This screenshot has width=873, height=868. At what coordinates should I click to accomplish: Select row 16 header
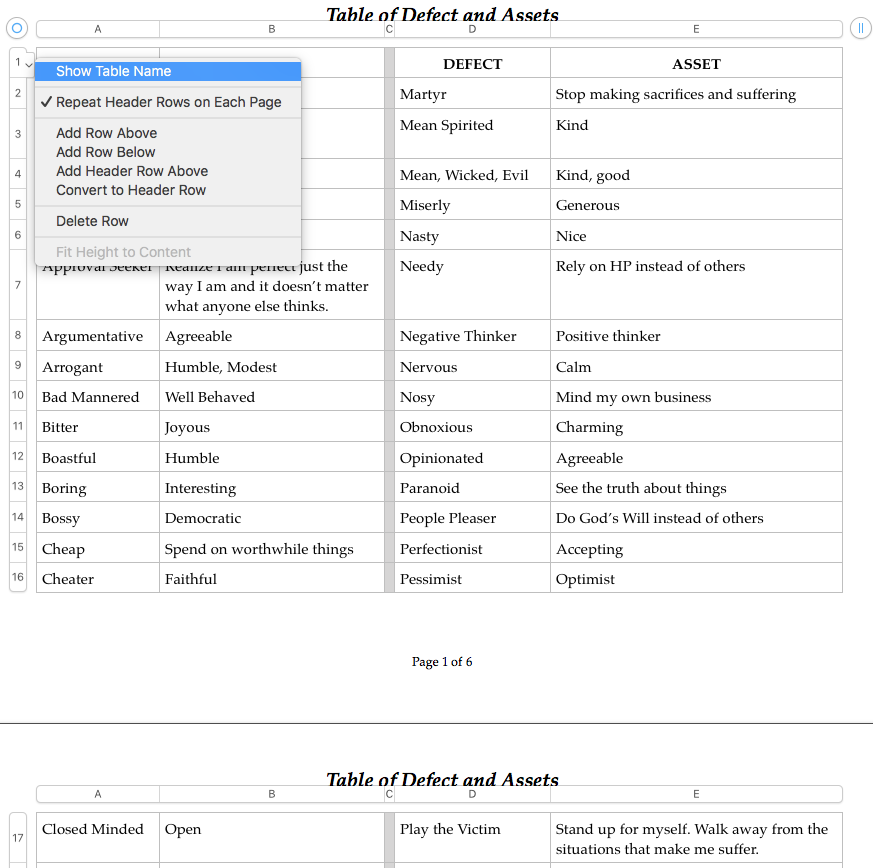click(x=18, y=577)
